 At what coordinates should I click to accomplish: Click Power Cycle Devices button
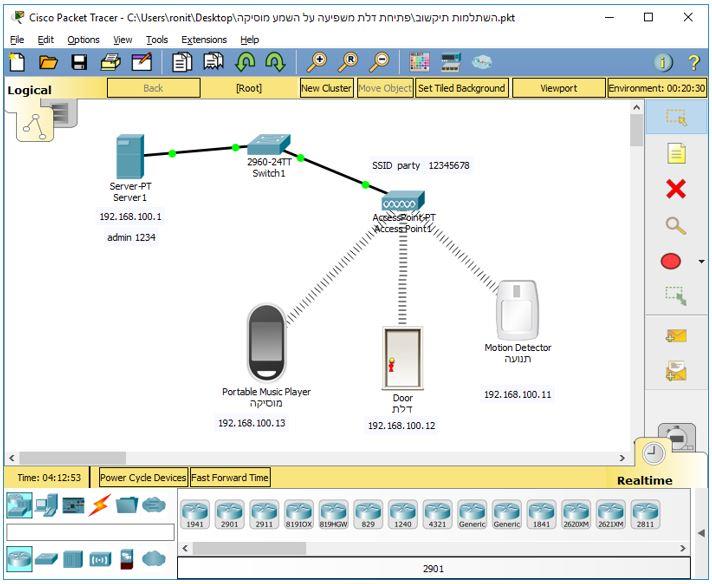pyautogui.click(x=143, y=478)
